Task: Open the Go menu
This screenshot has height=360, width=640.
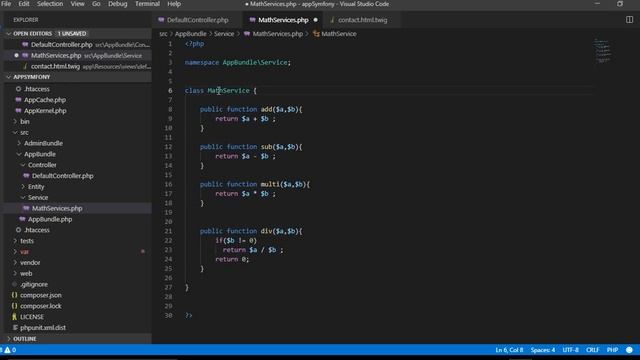Action: click(x=96, y=4)
